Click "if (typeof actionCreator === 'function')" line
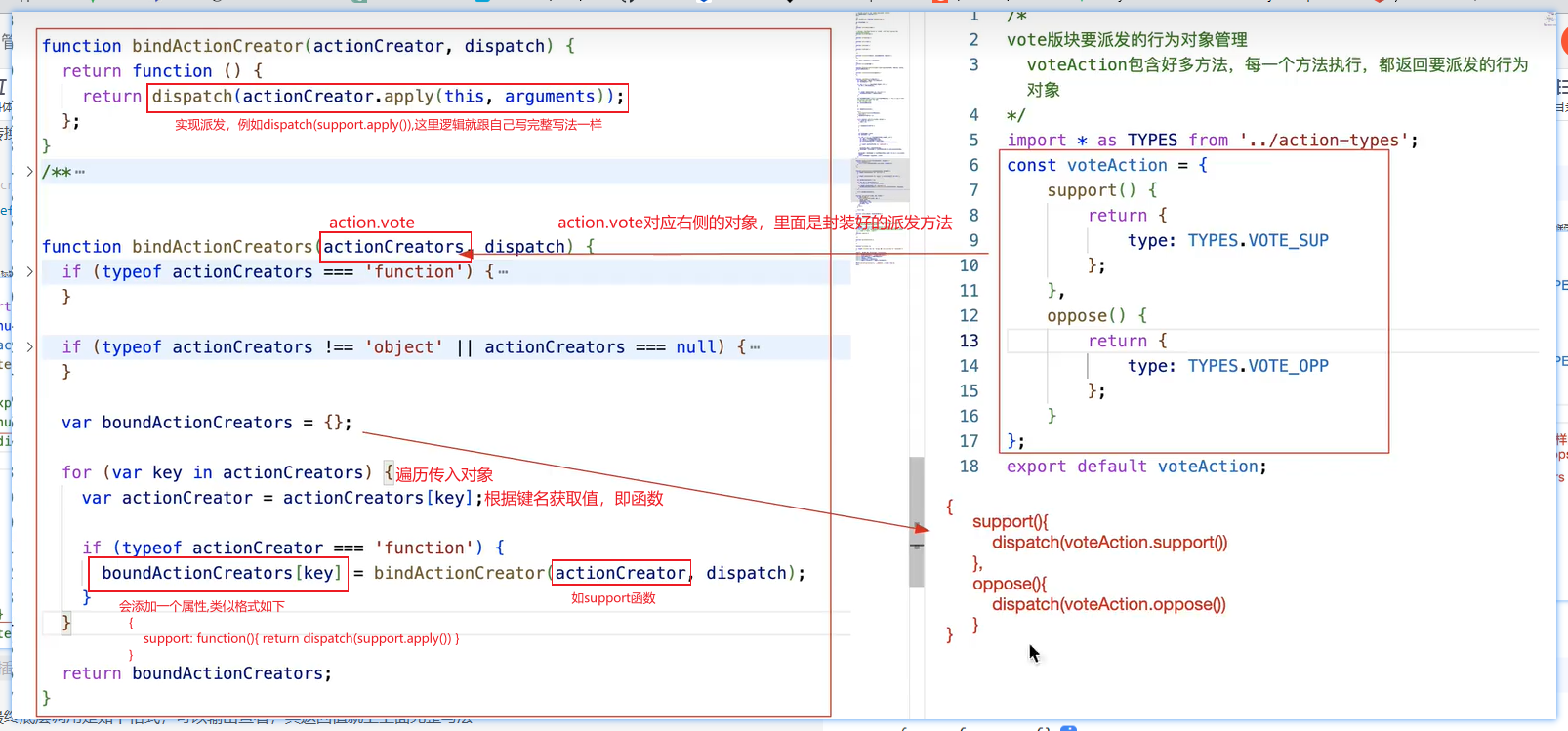This screenshot has height=731, width=1568. (293, 548)
